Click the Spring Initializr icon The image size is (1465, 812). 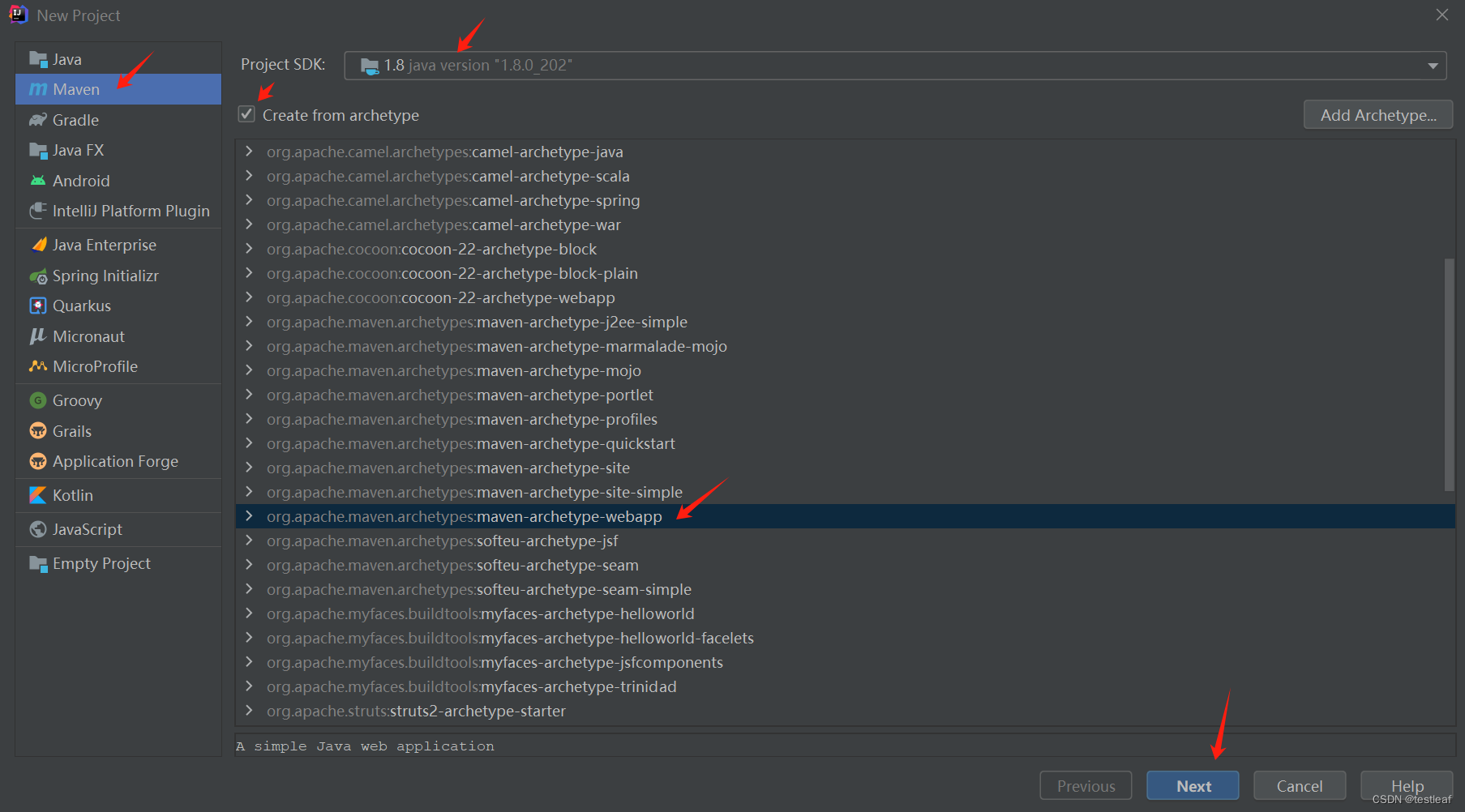pos(38,276)
